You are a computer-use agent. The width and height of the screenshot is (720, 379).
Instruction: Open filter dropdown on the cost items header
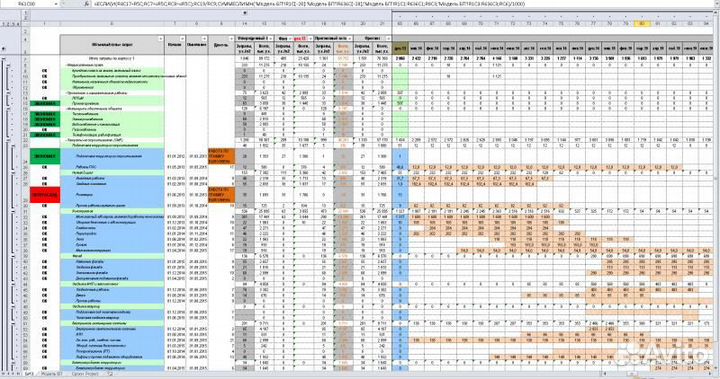pos(161,39)
